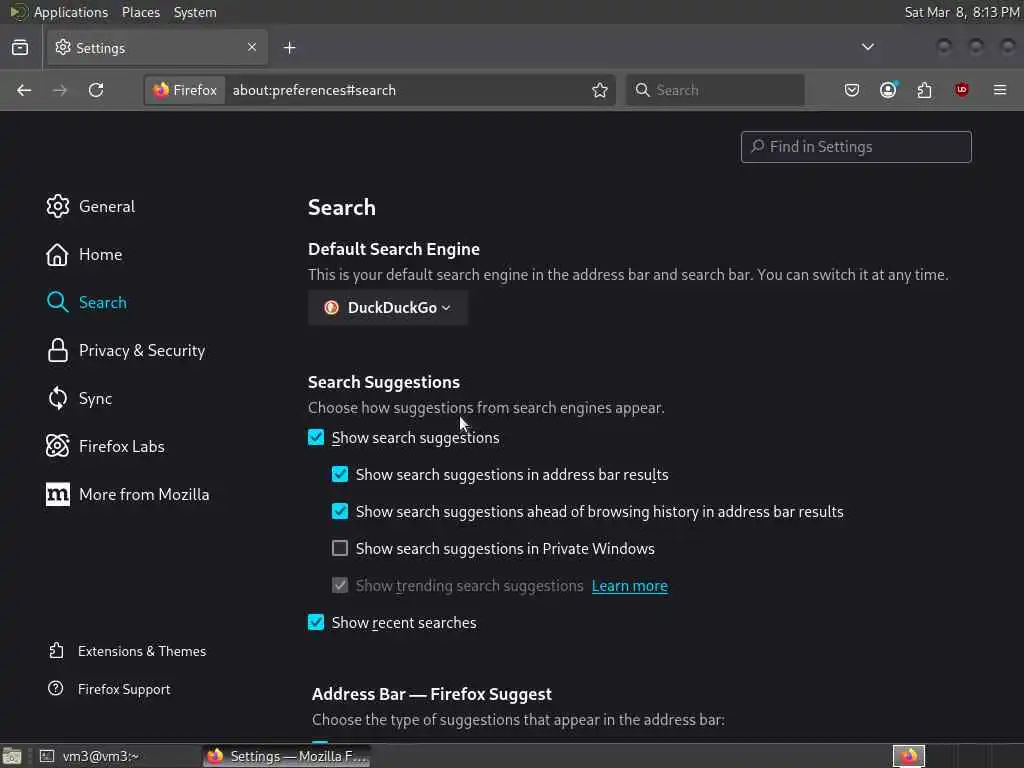Open a new tab with plus button
Image resolution: width=1024 pixels, height=768 pixels.
point(289,47)
